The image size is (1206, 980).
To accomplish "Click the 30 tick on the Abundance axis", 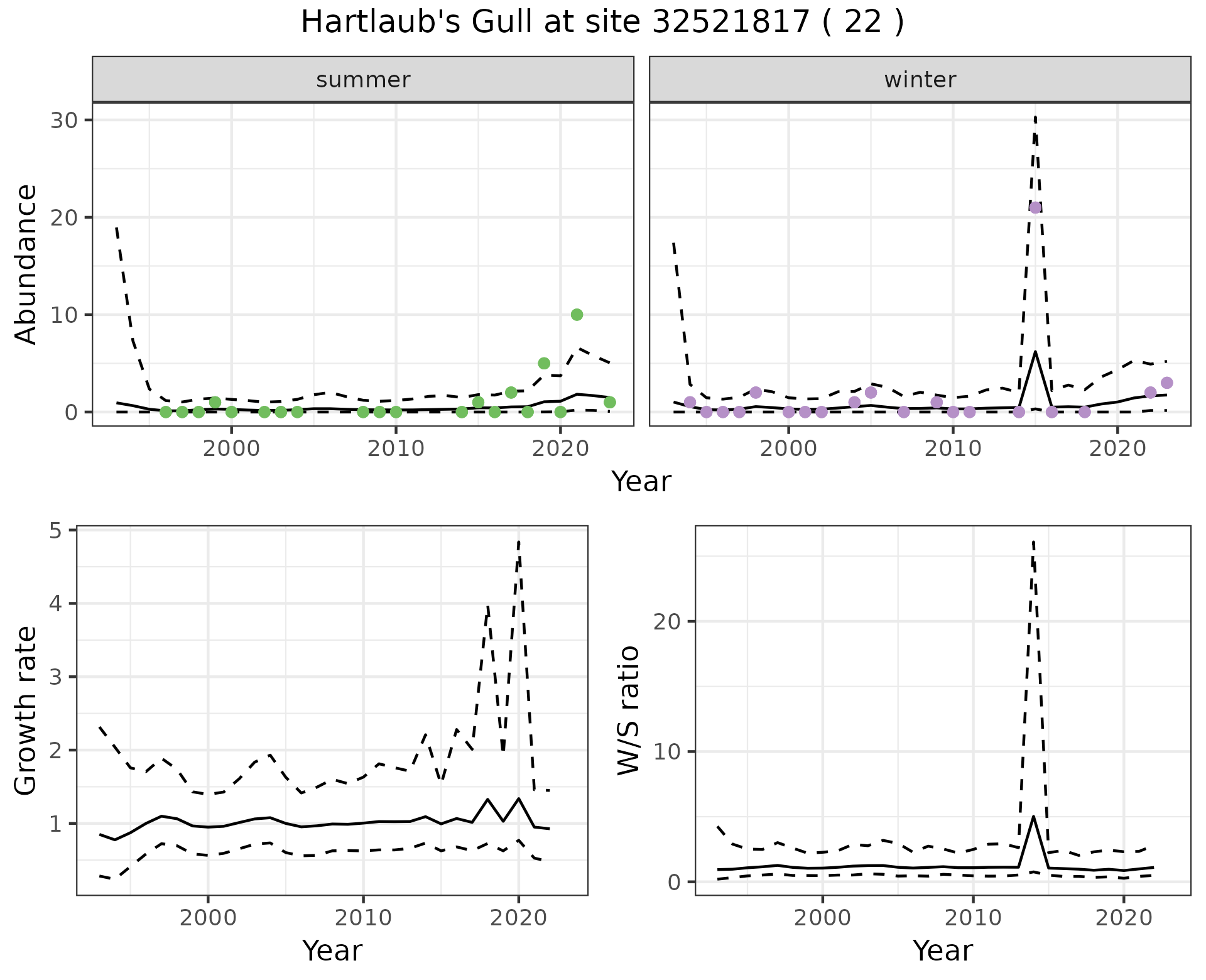I will point(63,121).
